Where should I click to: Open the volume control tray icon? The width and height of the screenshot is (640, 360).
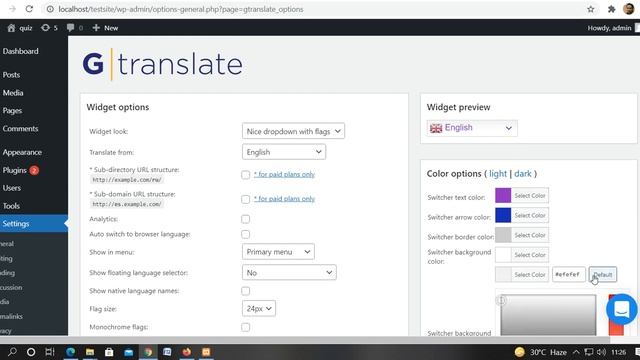point(601,352)
